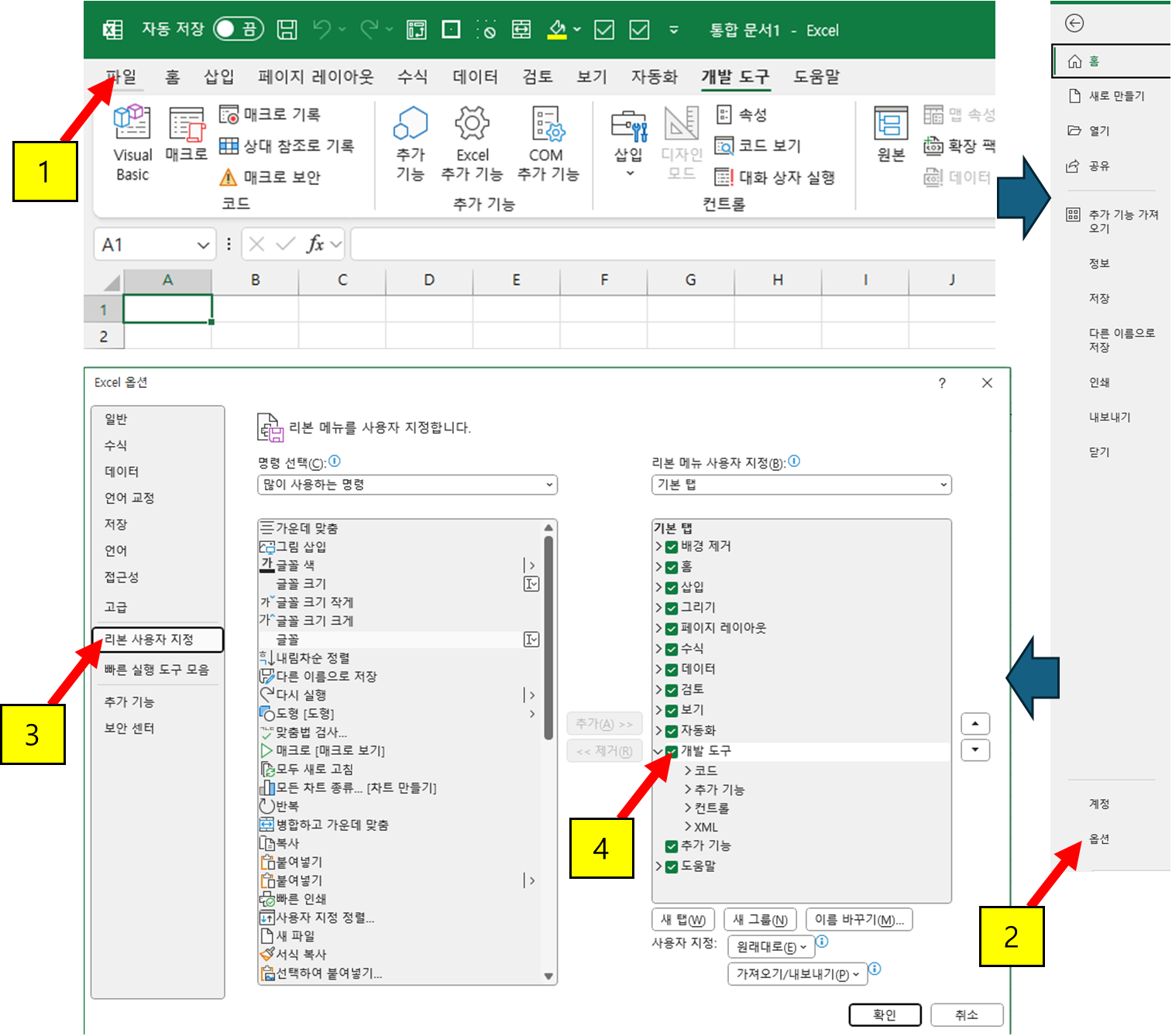
Task: Switch to the 수식 ribbon tab
Action: tap(412, 77)
